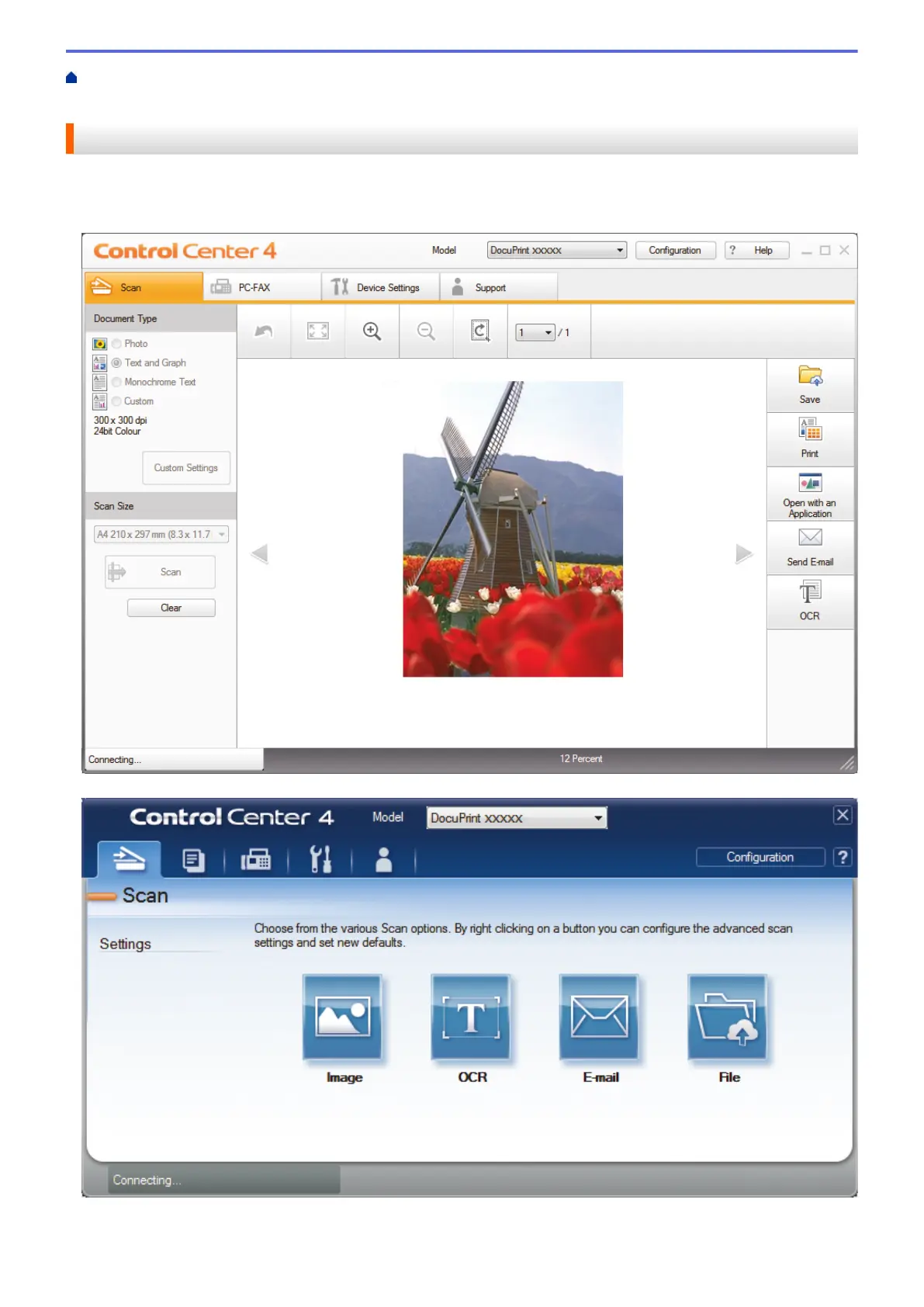Click the resize grip in upper window
924x1307 pixels.
pyautogui.click(x=847, y=764)
